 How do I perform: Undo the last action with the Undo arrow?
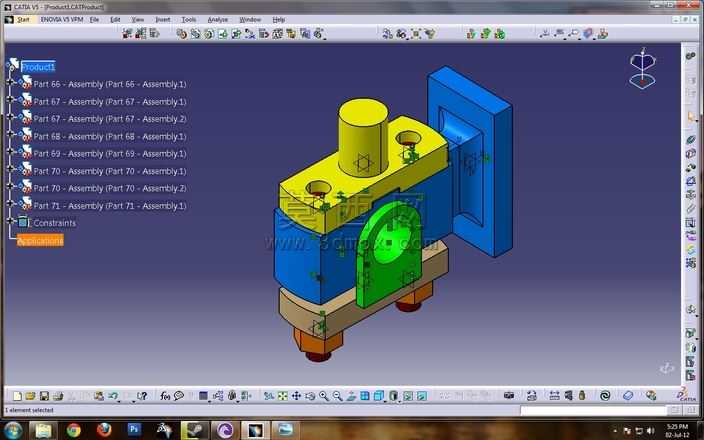click(x=113, y=396)
